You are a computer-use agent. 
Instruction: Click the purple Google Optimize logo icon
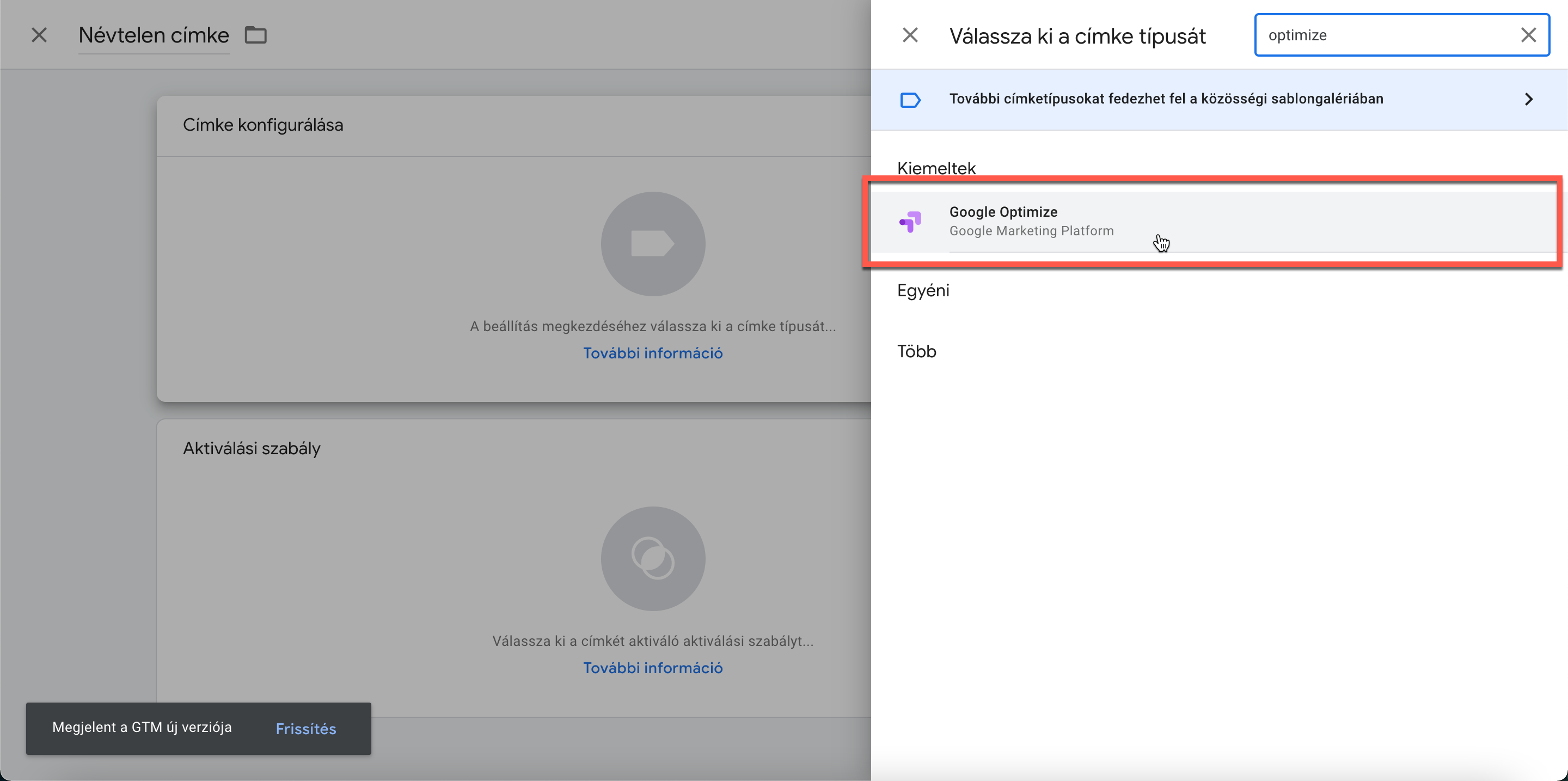click(910, 222)
